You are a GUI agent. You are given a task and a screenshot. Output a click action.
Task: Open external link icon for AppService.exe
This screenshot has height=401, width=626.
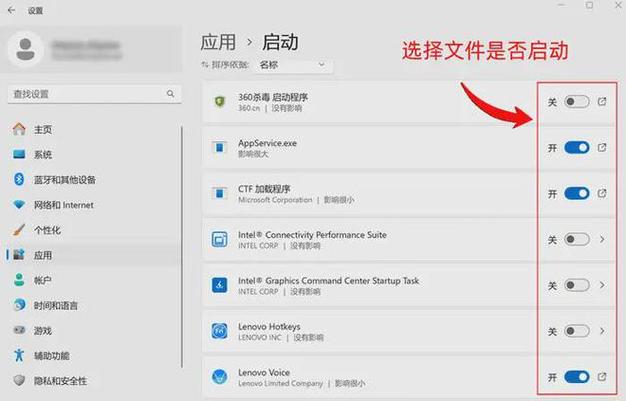[x=602, y=148]
